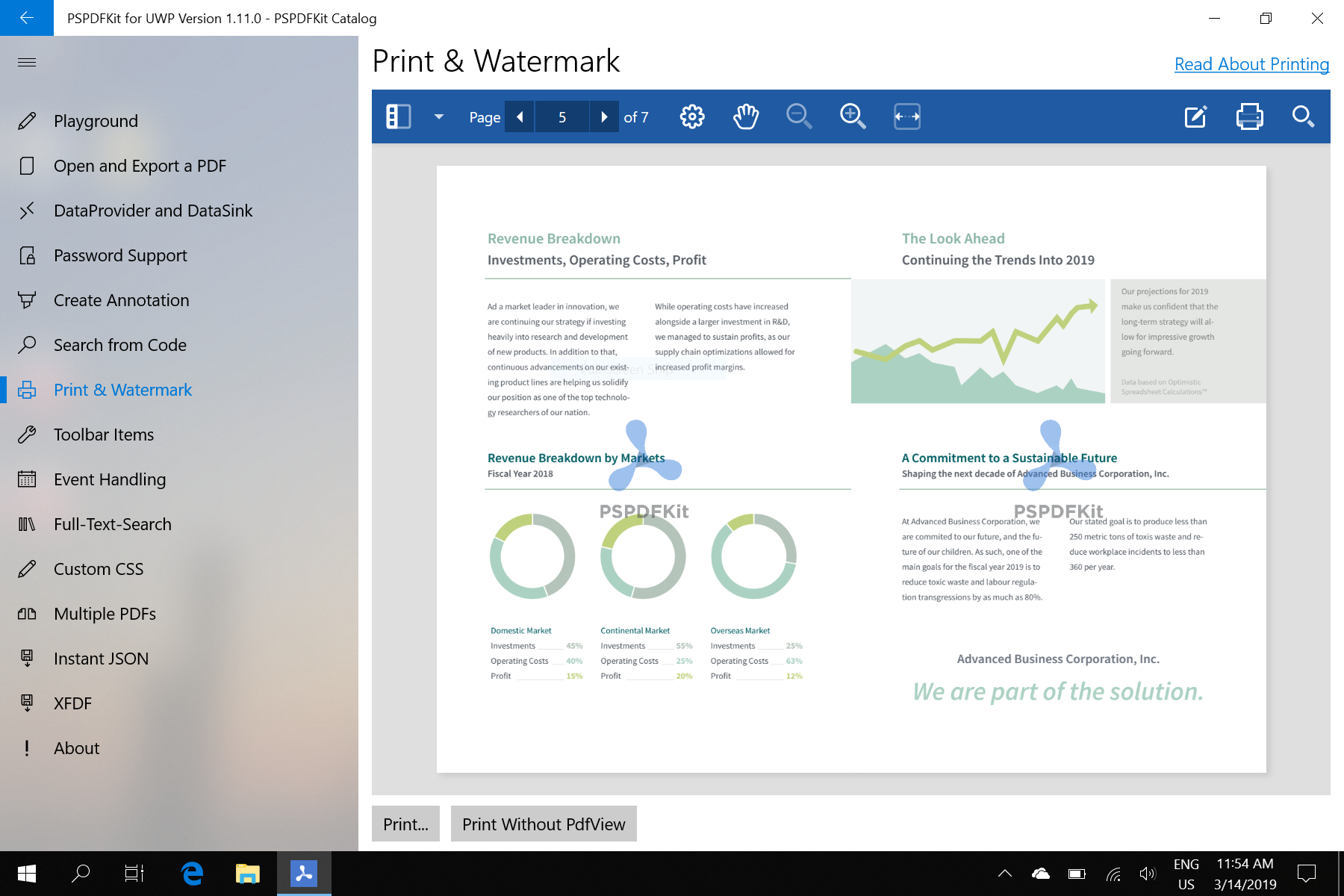Click Print Without PdfView button
Screen dimensions: 1344x896
point(544,824)
